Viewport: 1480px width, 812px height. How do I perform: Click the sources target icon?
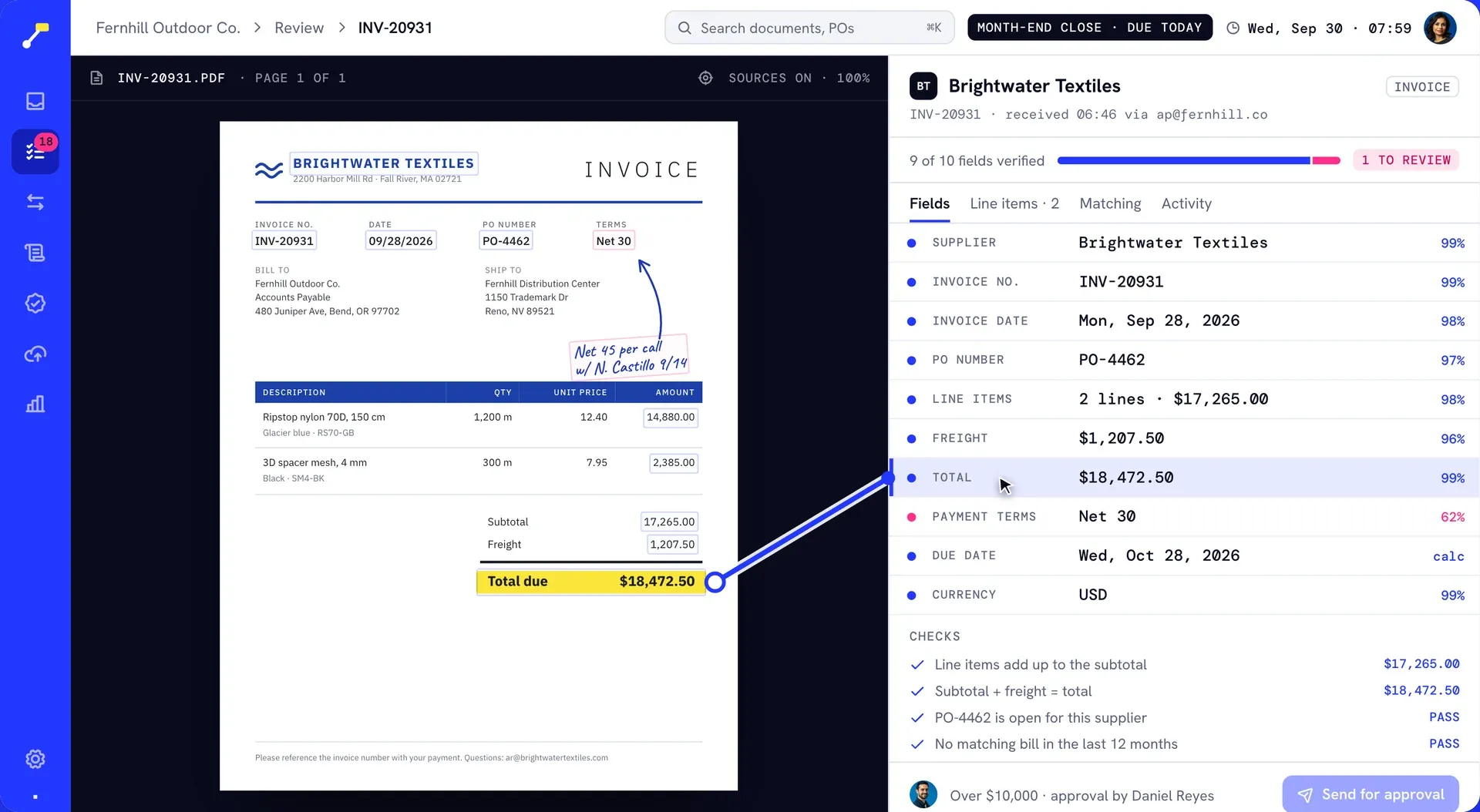tap(705, 78)
